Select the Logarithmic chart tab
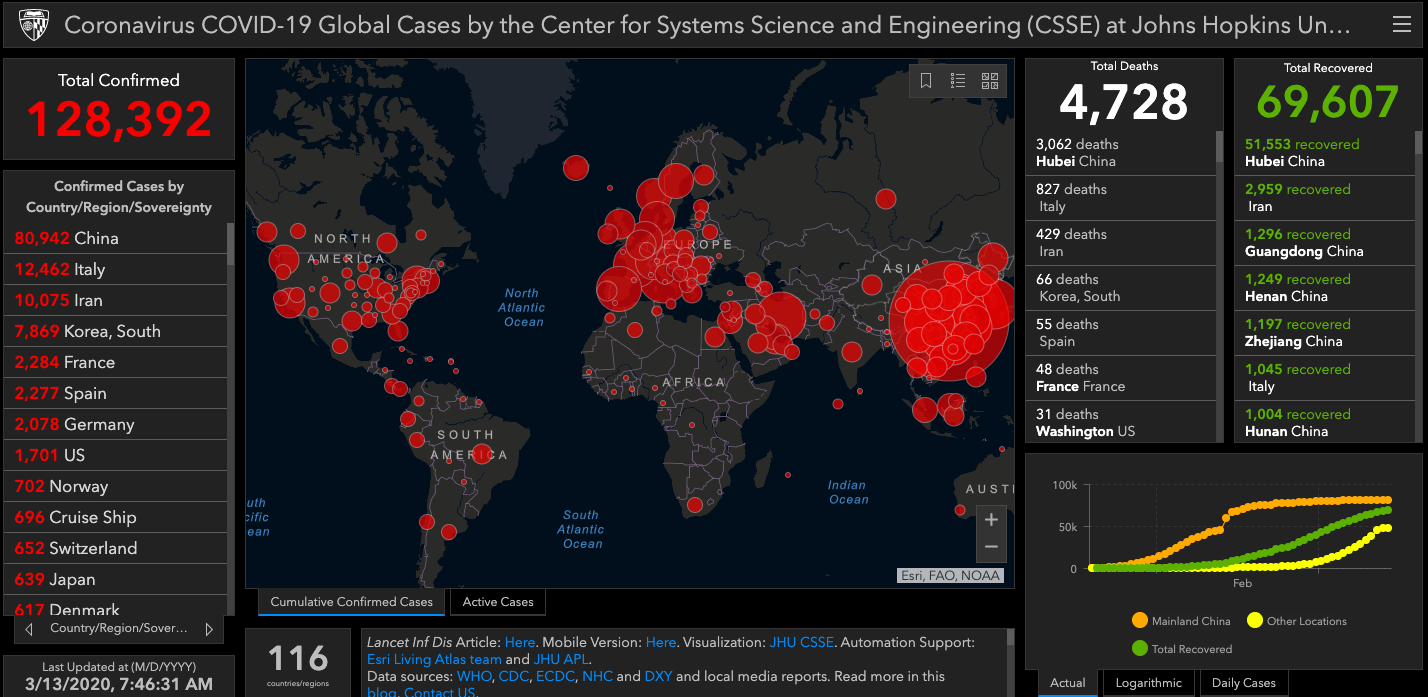The width and height of the screenshot is (1428, 697). coord(1148,683)
